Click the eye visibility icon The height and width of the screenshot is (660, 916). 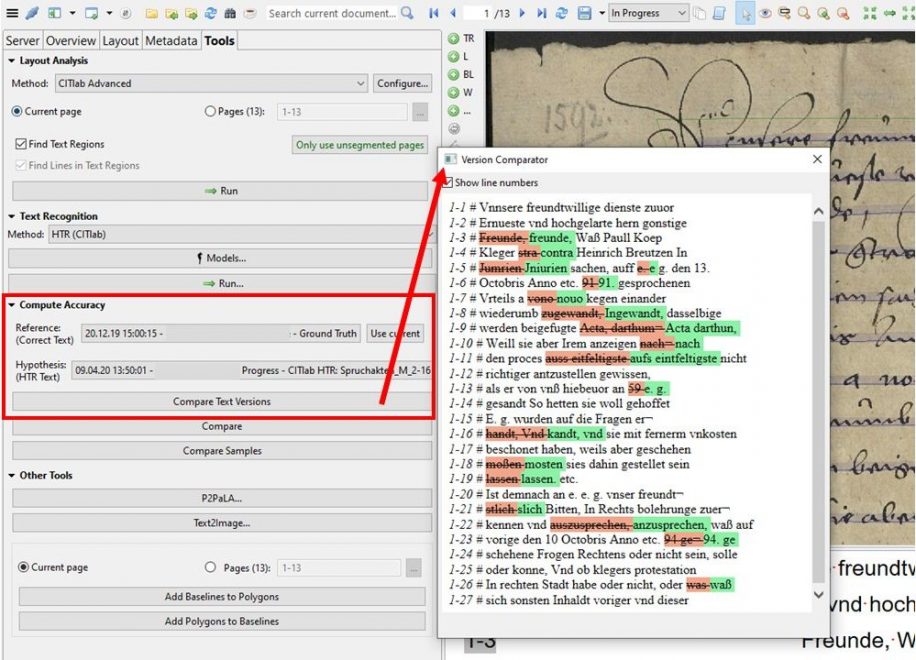765,13
